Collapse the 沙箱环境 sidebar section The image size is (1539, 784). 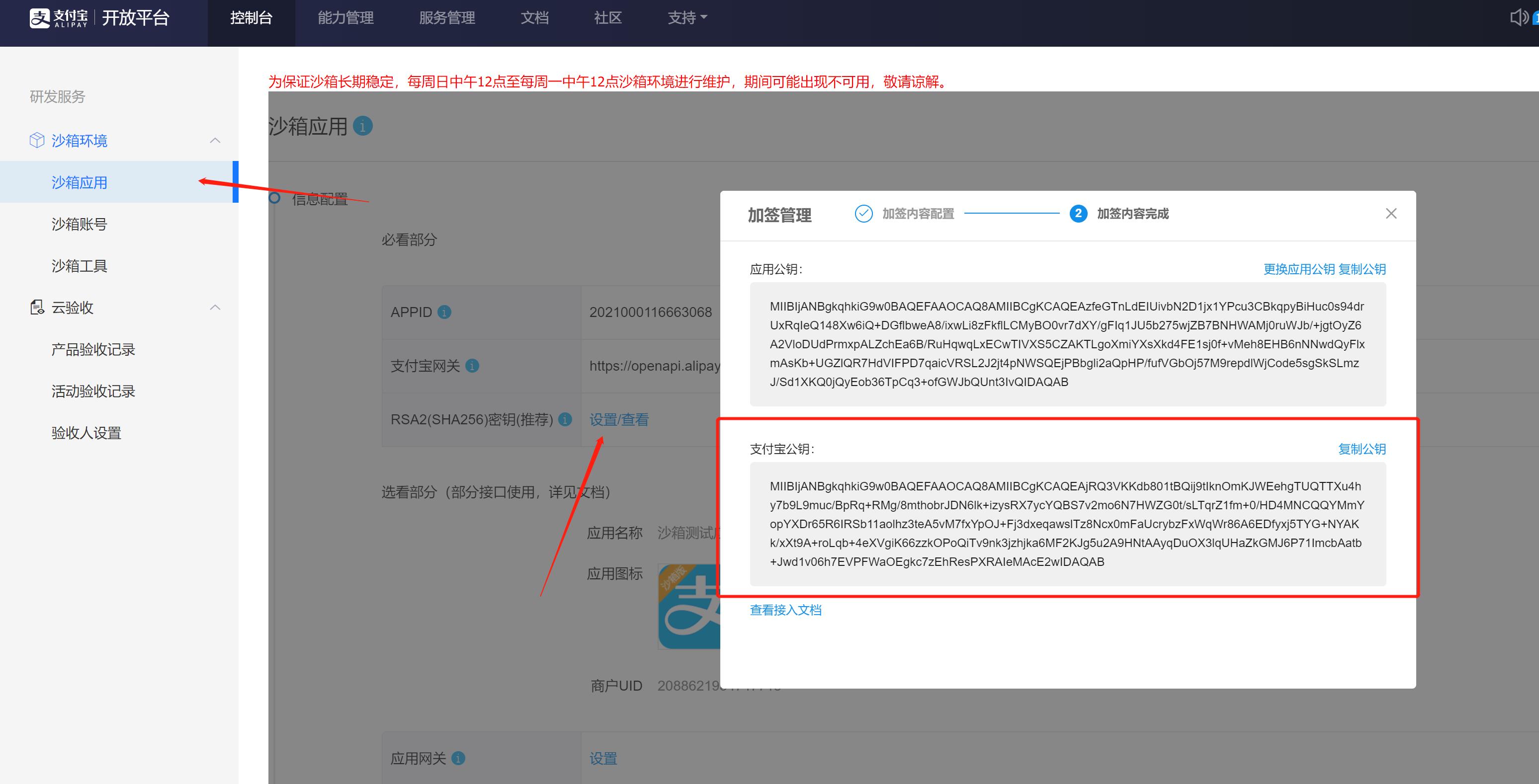pos(216,140)
